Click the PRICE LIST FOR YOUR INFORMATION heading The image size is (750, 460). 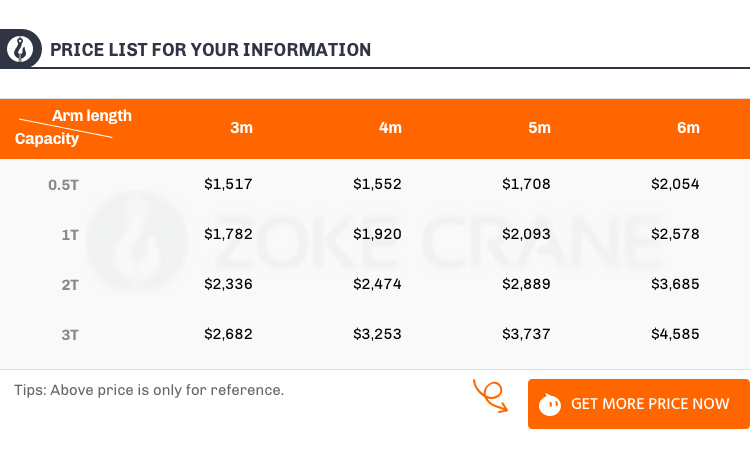210,50
